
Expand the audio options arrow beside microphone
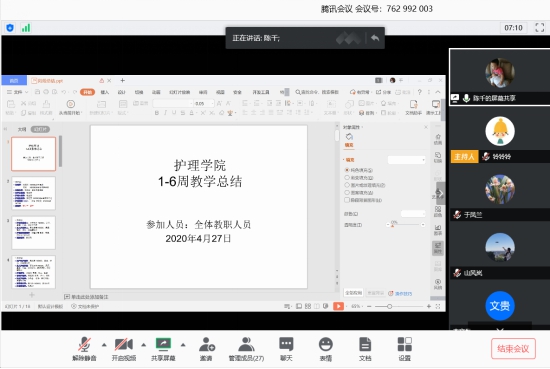[104, 345]
